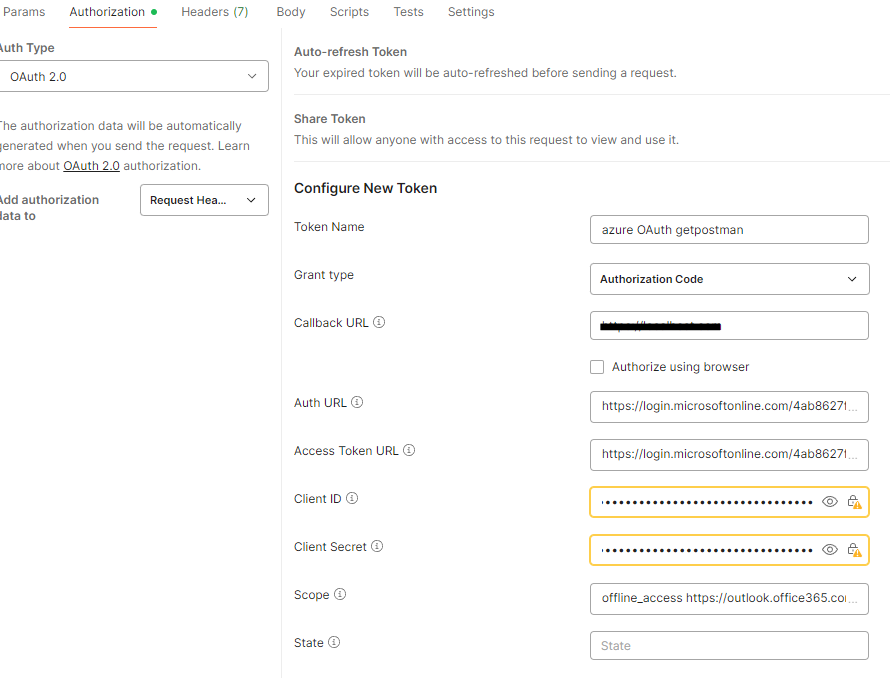This screenshot has width=890, height=678.
Task: Reveal the Client ID using the eye icon
Action: point(830,501)
